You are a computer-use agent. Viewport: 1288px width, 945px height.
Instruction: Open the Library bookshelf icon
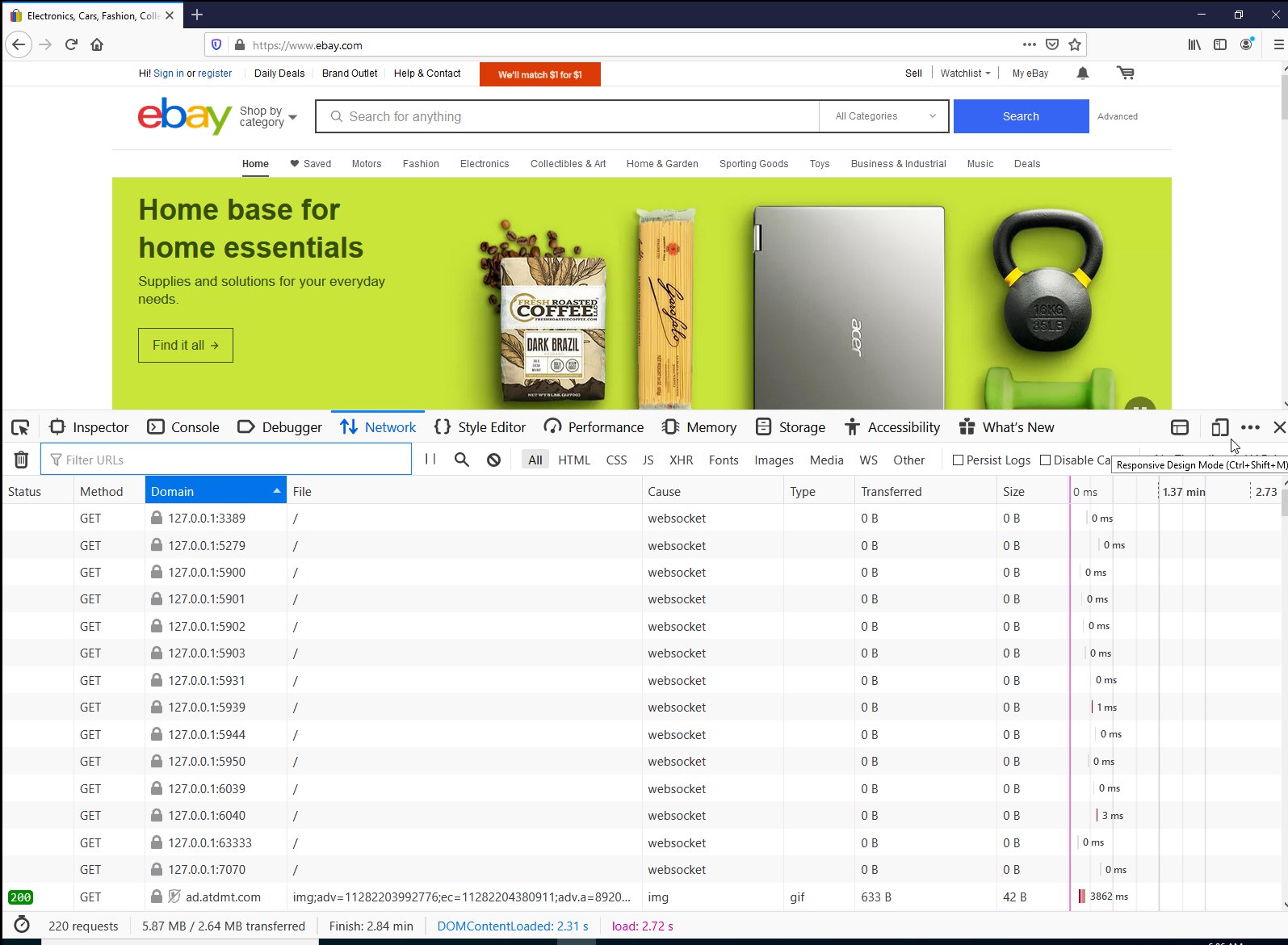[x=1194, y=44]
